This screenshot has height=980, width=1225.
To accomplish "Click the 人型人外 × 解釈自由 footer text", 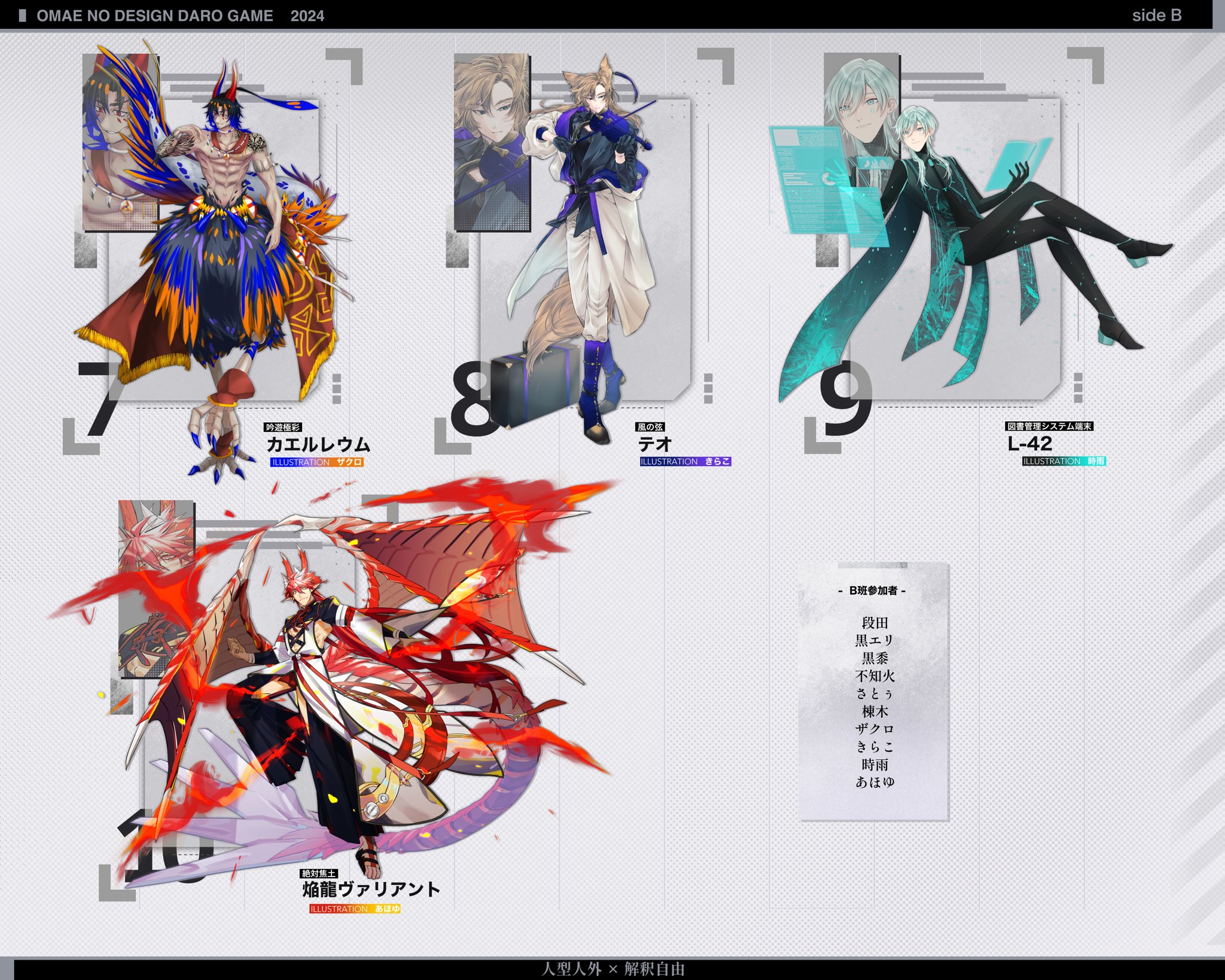I will 612,969.
